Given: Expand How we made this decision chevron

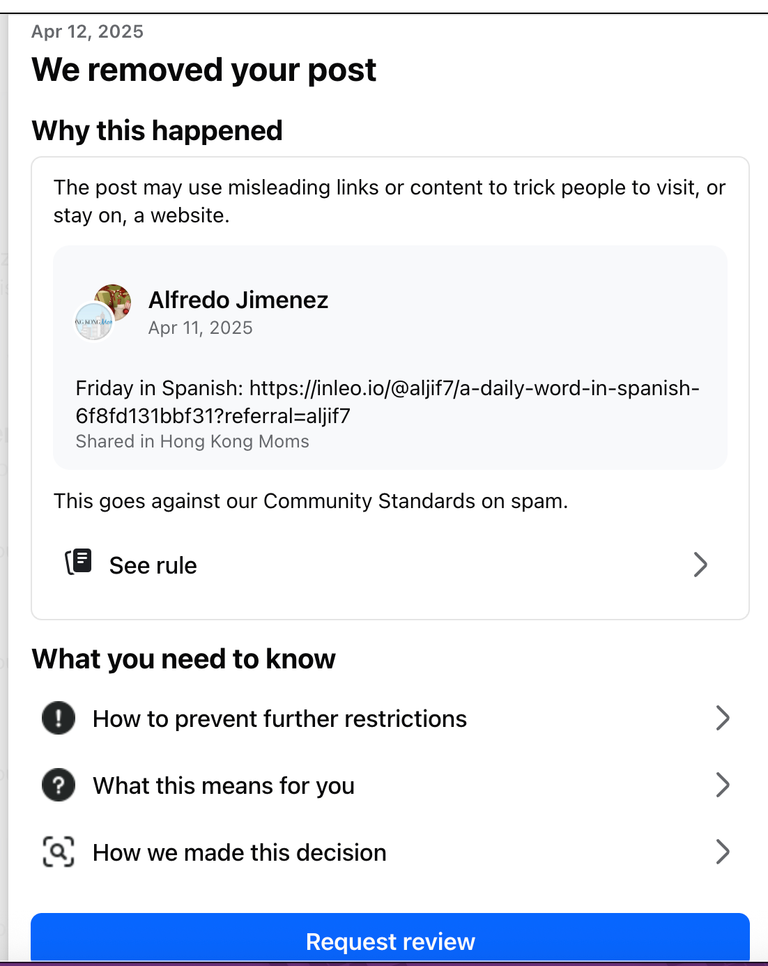Looking at the screenshot, I should click(723, 852).
